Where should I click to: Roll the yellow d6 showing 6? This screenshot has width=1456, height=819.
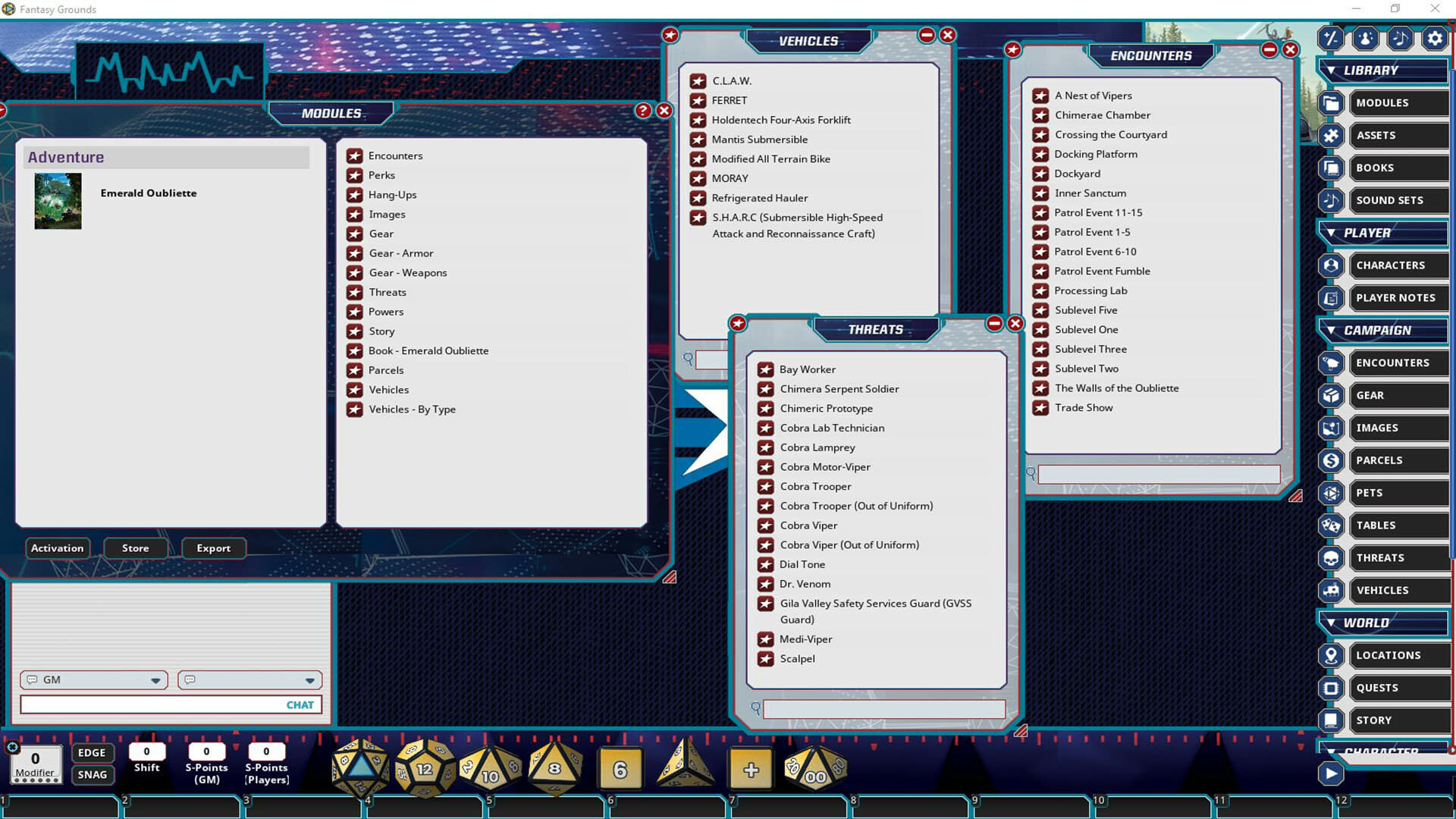point(621,767)
